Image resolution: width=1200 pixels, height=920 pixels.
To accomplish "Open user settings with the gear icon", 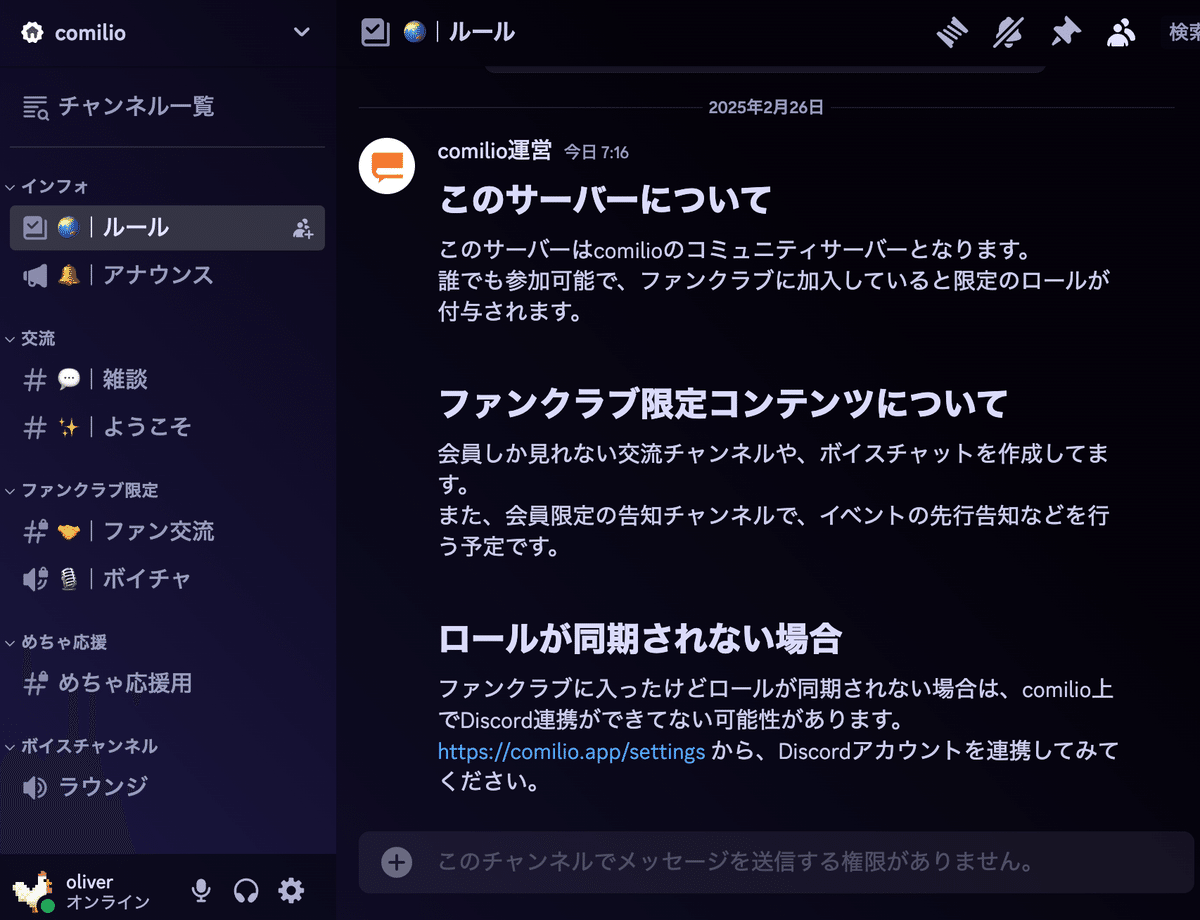I will pyautogui.click(x=291, y=890).
